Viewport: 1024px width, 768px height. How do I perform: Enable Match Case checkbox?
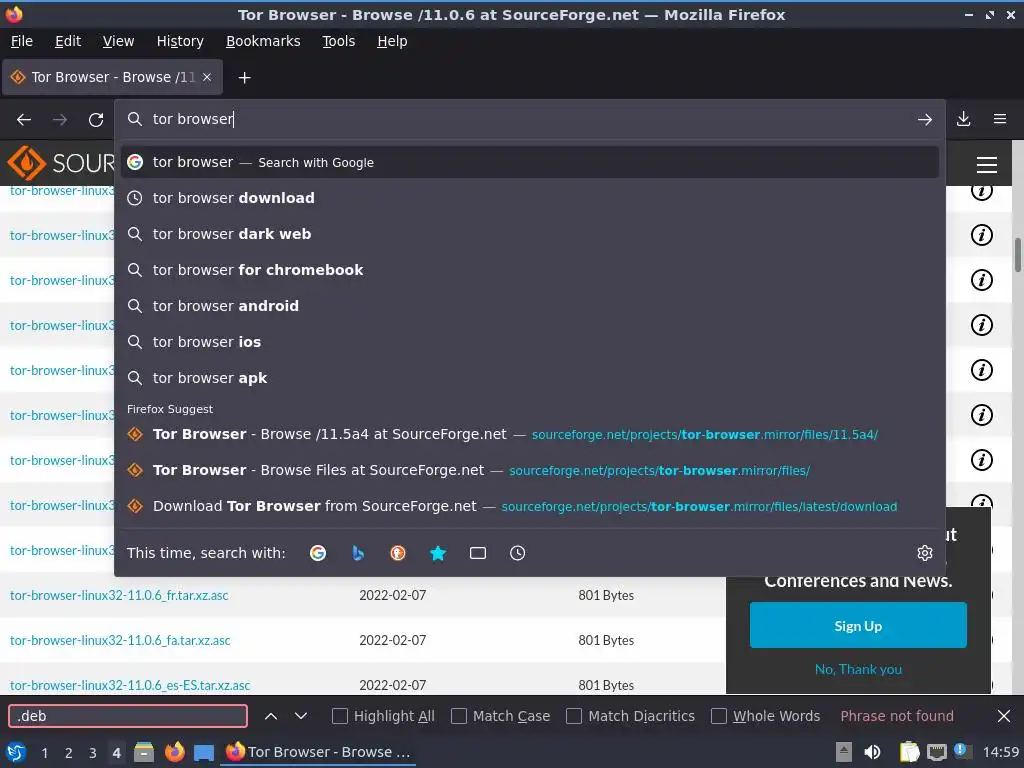(459, 716)
